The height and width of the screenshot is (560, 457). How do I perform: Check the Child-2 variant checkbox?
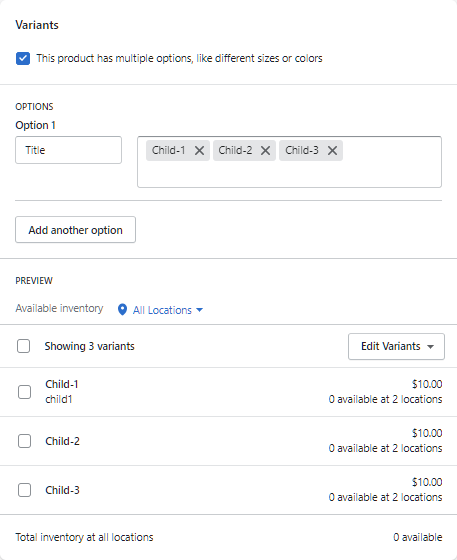pos(24,441)
